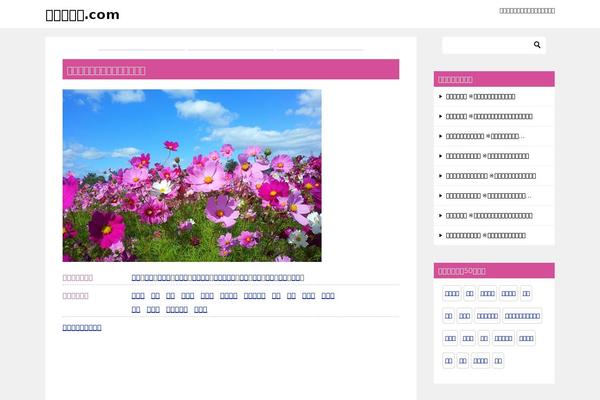Click the magnifying glass search icon
This screenshot has width=600, height=400.
click(537, 45)
